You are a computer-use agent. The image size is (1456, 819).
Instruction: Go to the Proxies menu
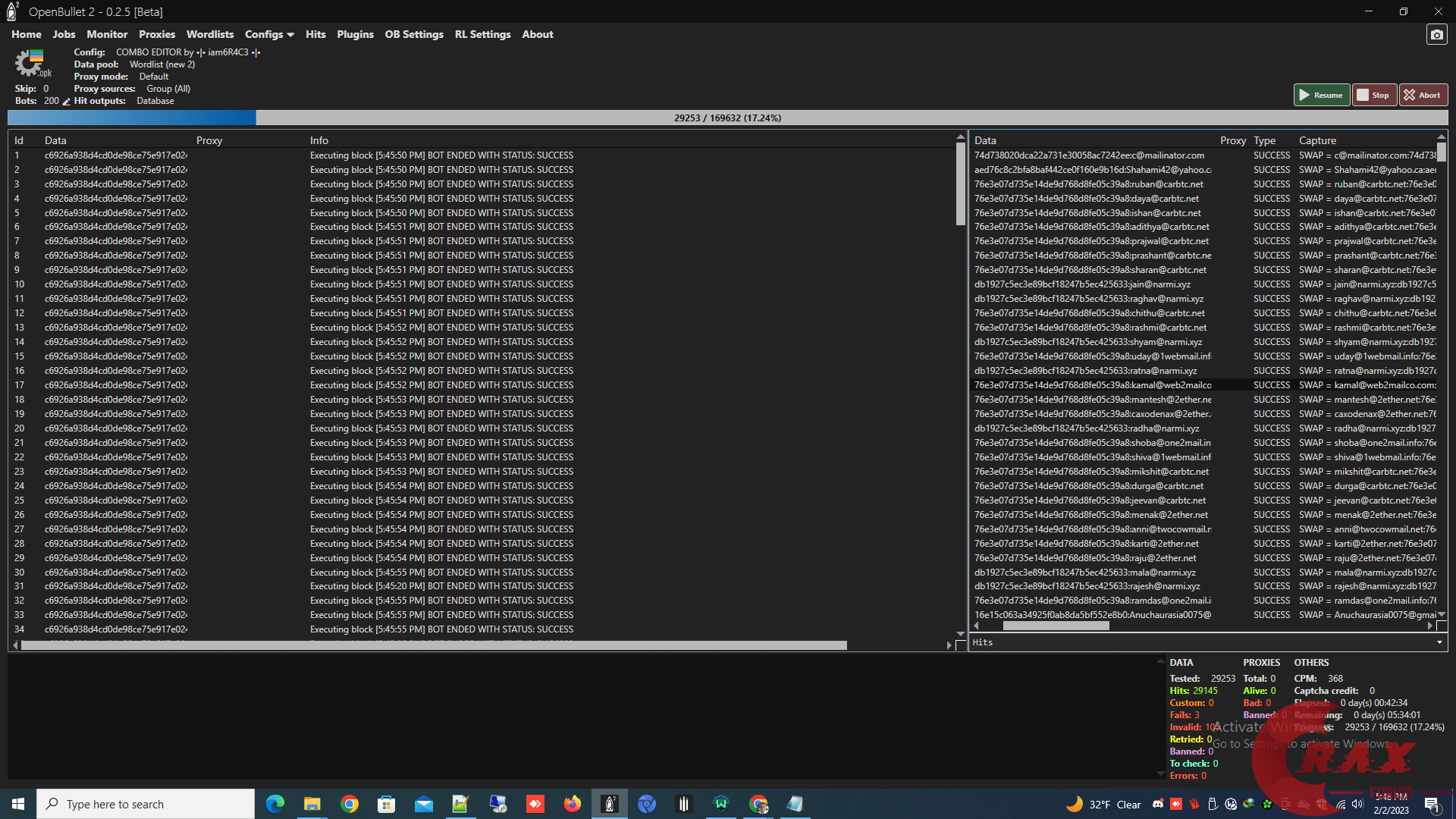click(157, 34)
